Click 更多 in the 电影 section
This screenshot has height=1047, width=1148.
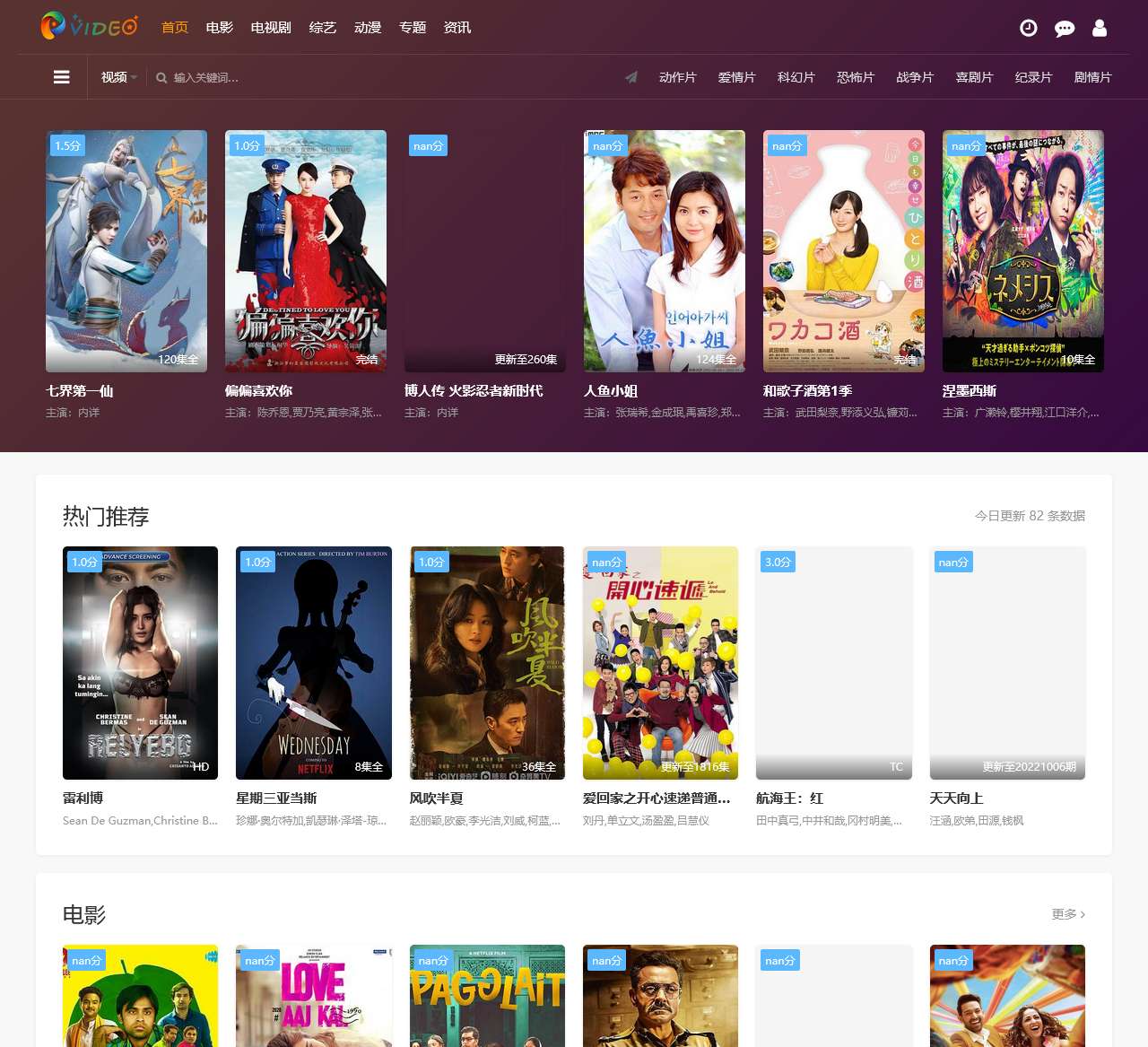pyautogui.click(x=1068, y=914)
